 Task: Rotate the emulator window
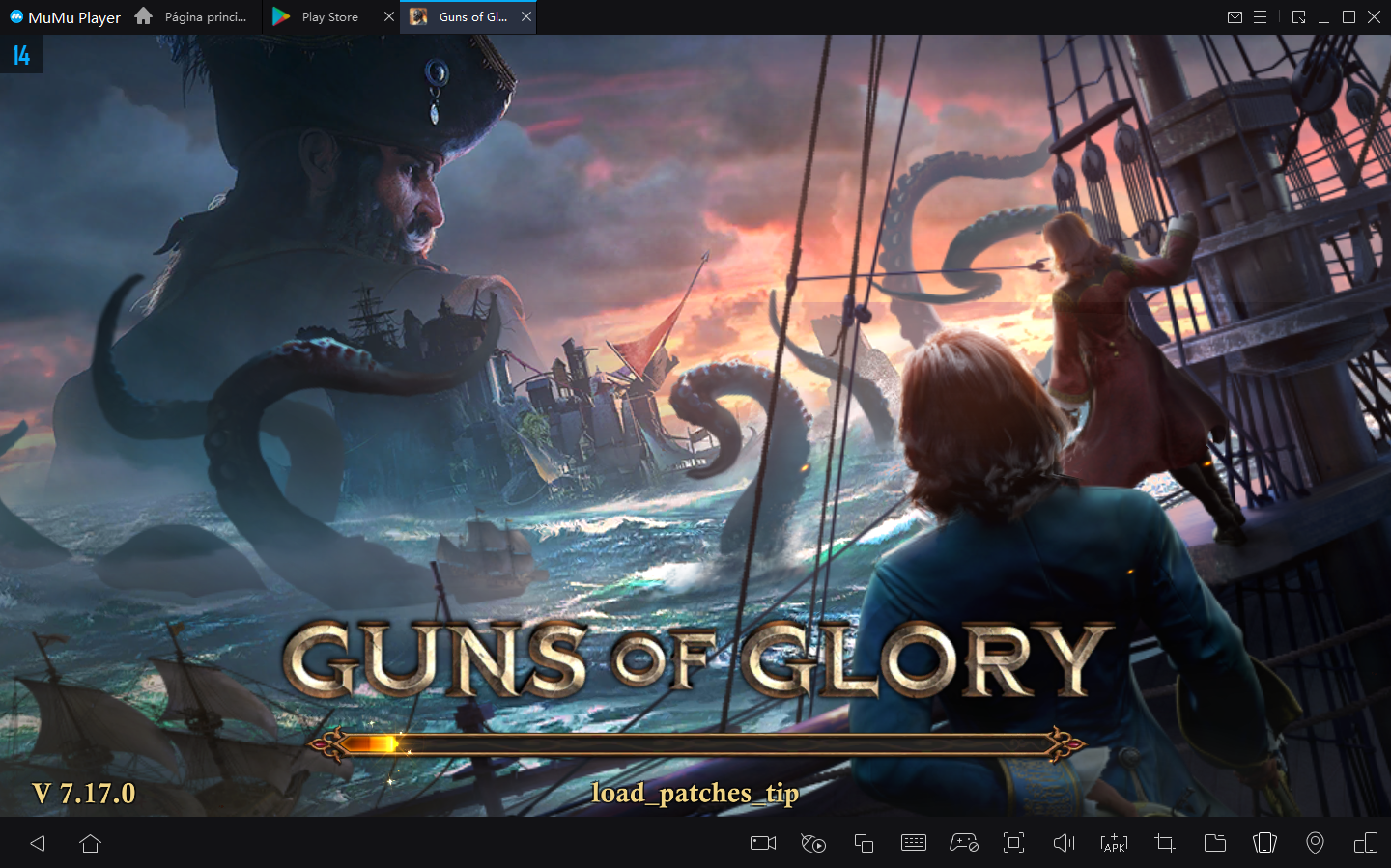pyautogui.click(x=1264, y=843)
